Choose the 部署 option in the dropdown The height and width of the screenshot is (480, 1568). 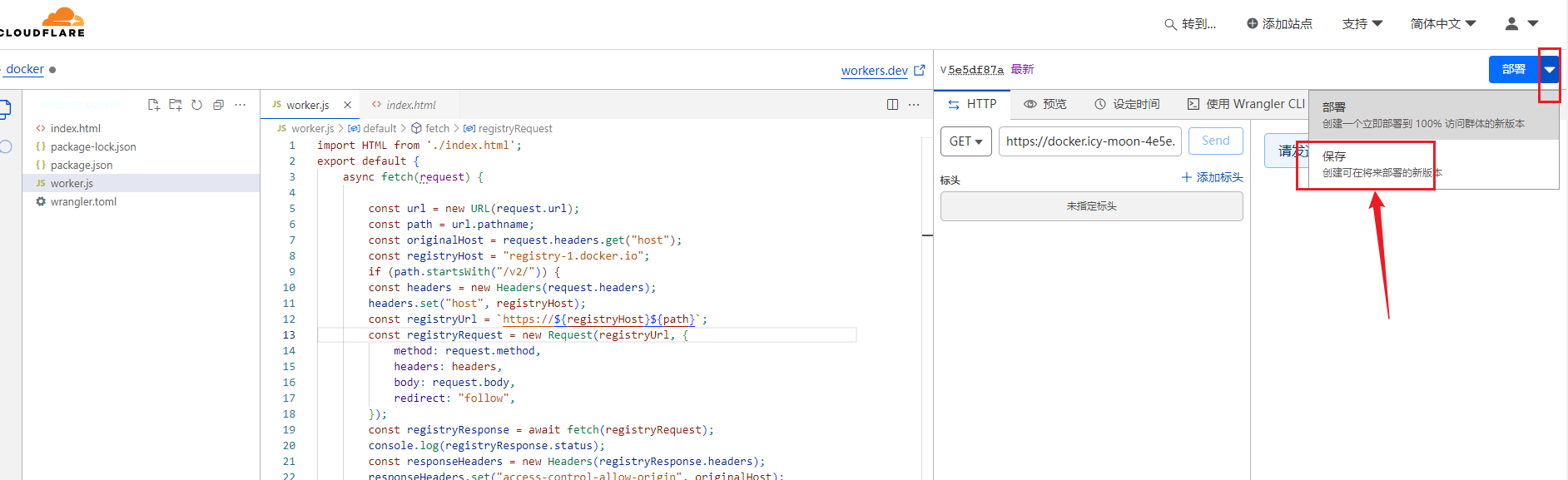pos(1433,115)
